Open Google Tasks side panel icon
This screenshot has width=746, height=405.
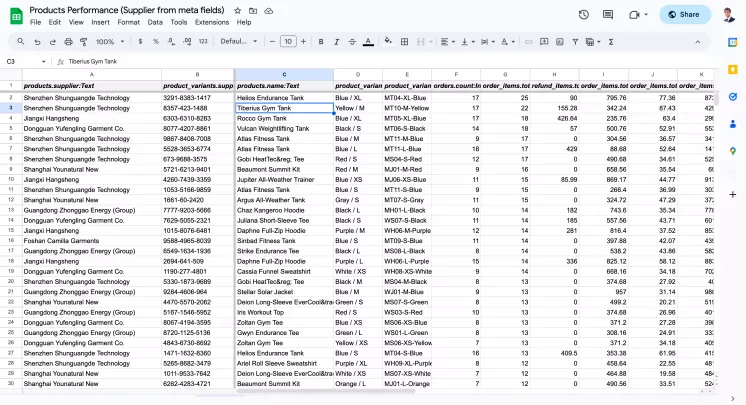pyautogui.click(x=733, y=97)
